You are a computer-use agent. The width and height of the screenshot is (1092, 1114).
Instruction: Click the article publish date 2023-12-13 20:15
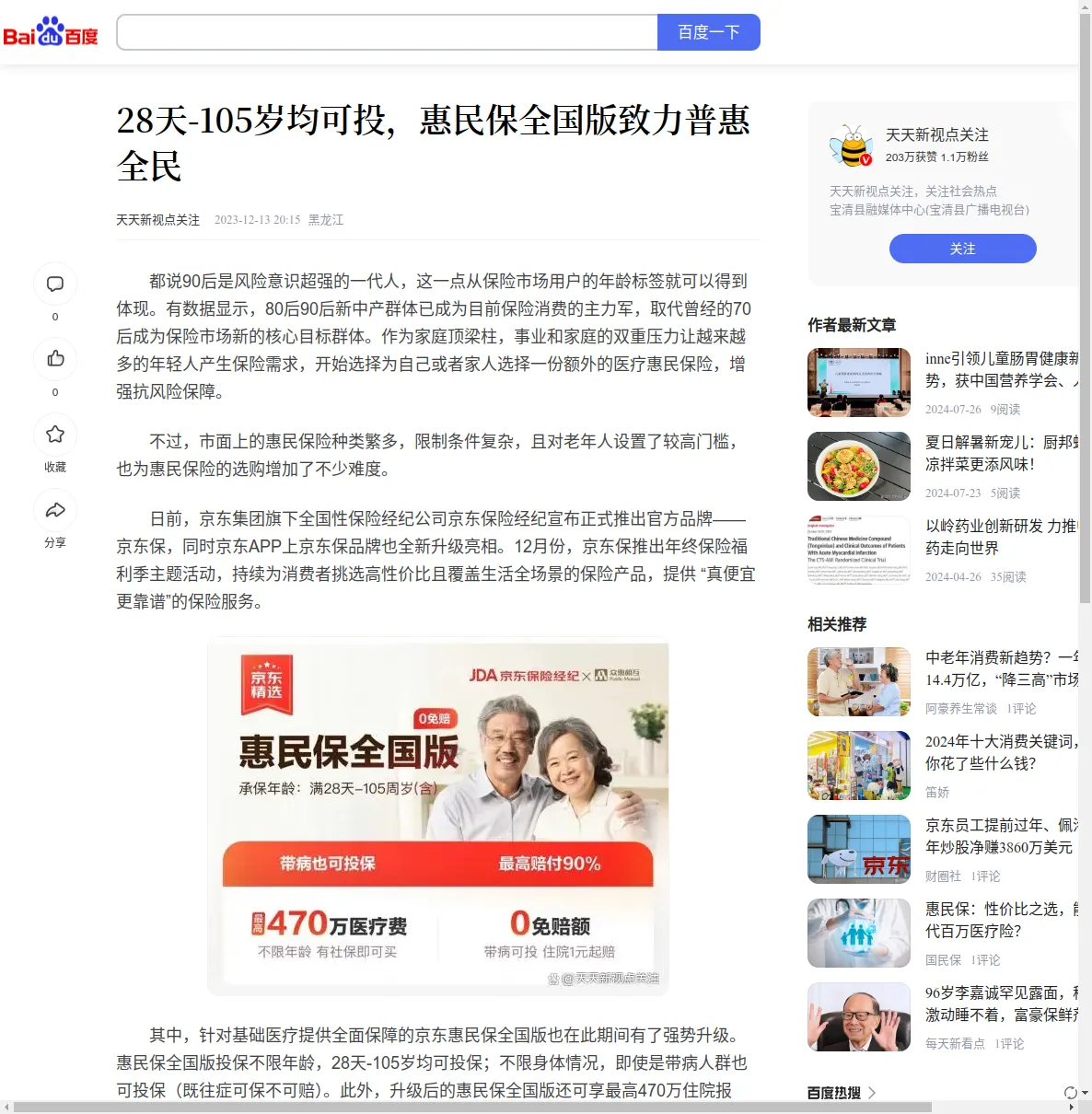coord(258,220)
